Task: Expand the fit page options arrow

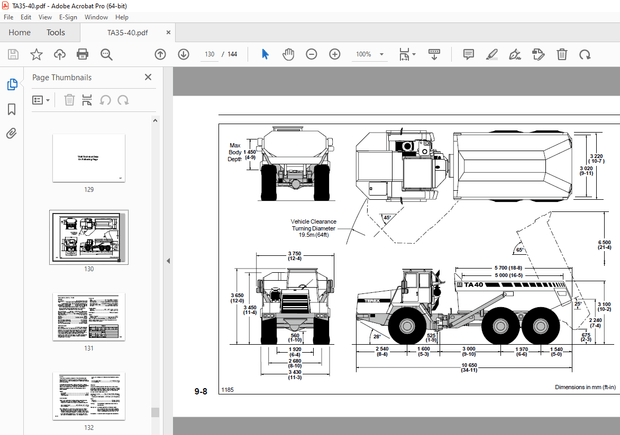Action: tap(414, 54)
